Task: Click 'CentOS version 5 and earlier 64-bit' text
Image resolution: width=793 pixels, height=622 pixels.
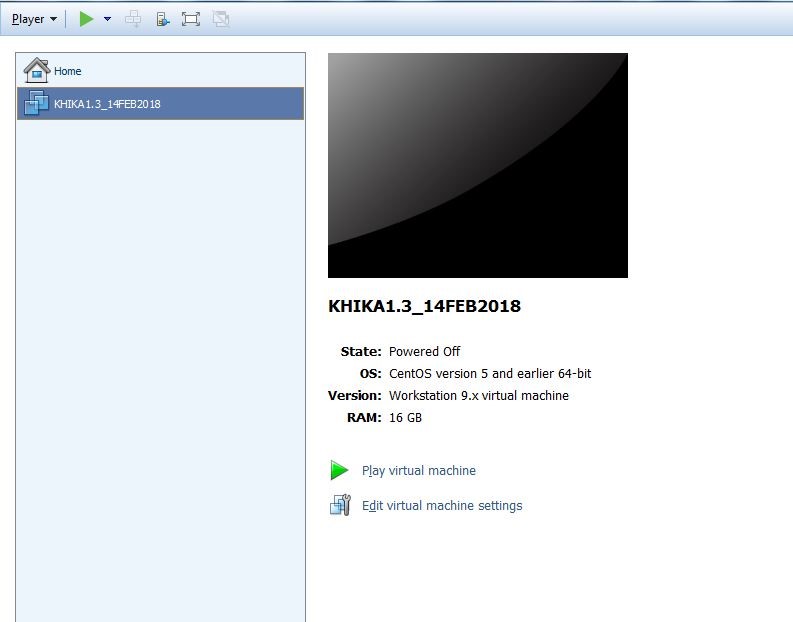Action: coord(490,374)
